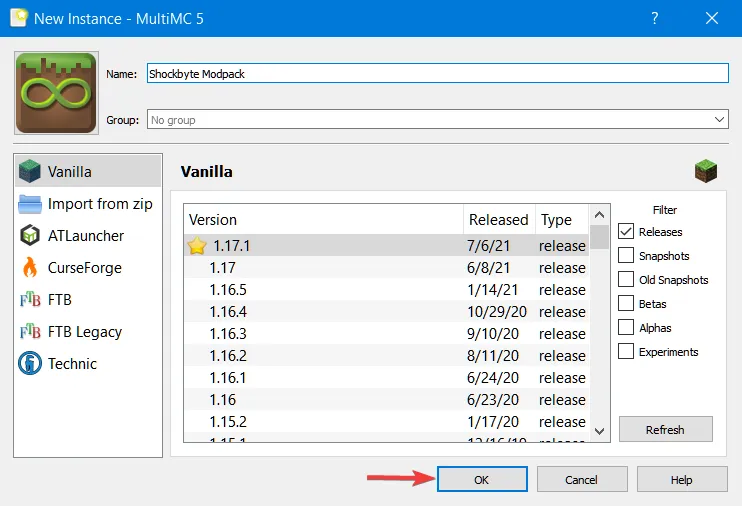Sort by the Released column header
742x506 pixels.
[499, 220]
